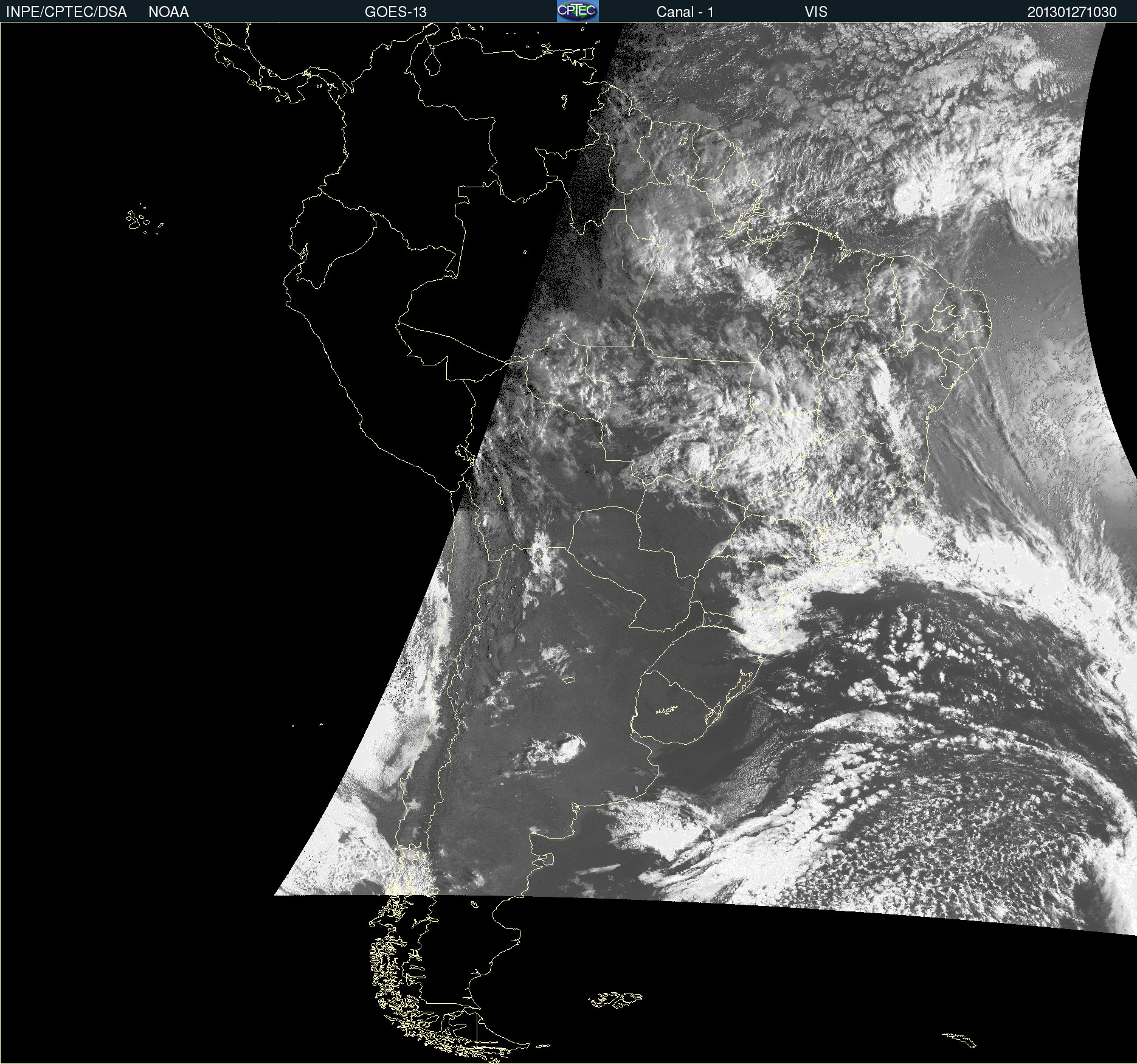The height and width of the screenshot is (1064, 1137).
Task: Click the INPE/CPTEC/DSA header text
Action: click(x=66, y=12)
